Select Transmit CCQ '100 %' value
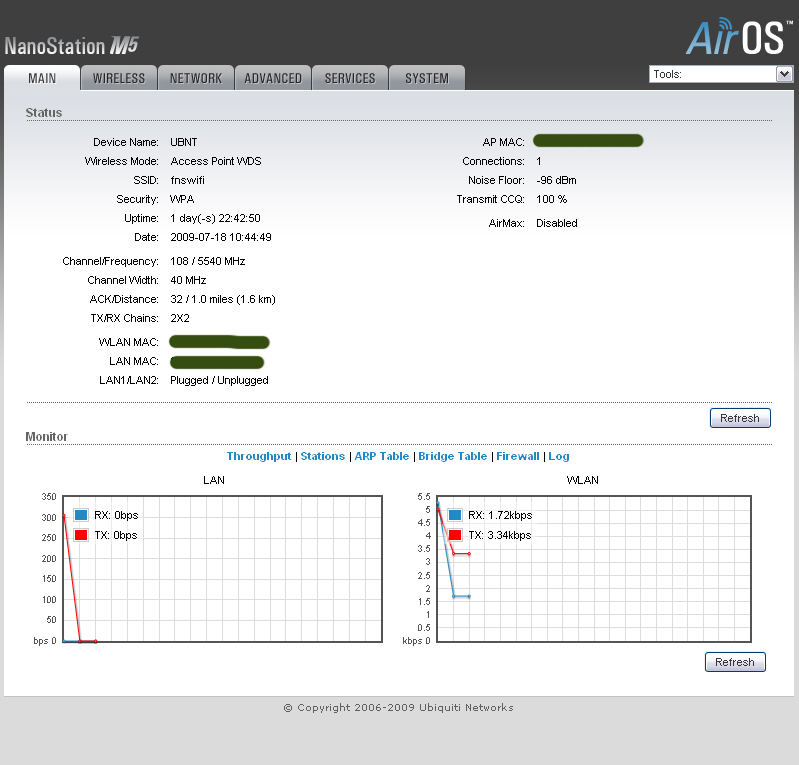 point(551,199)
